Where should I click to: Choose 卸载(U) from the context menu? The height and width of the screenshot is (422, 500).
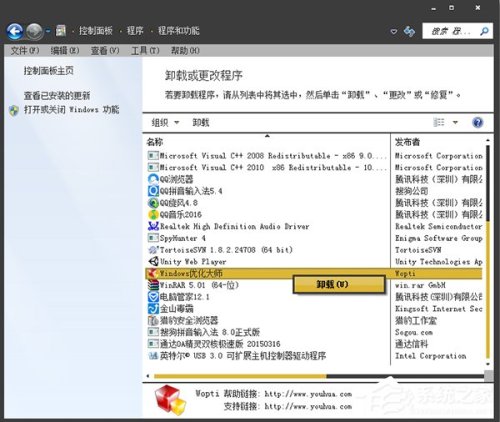coord(339,284)
